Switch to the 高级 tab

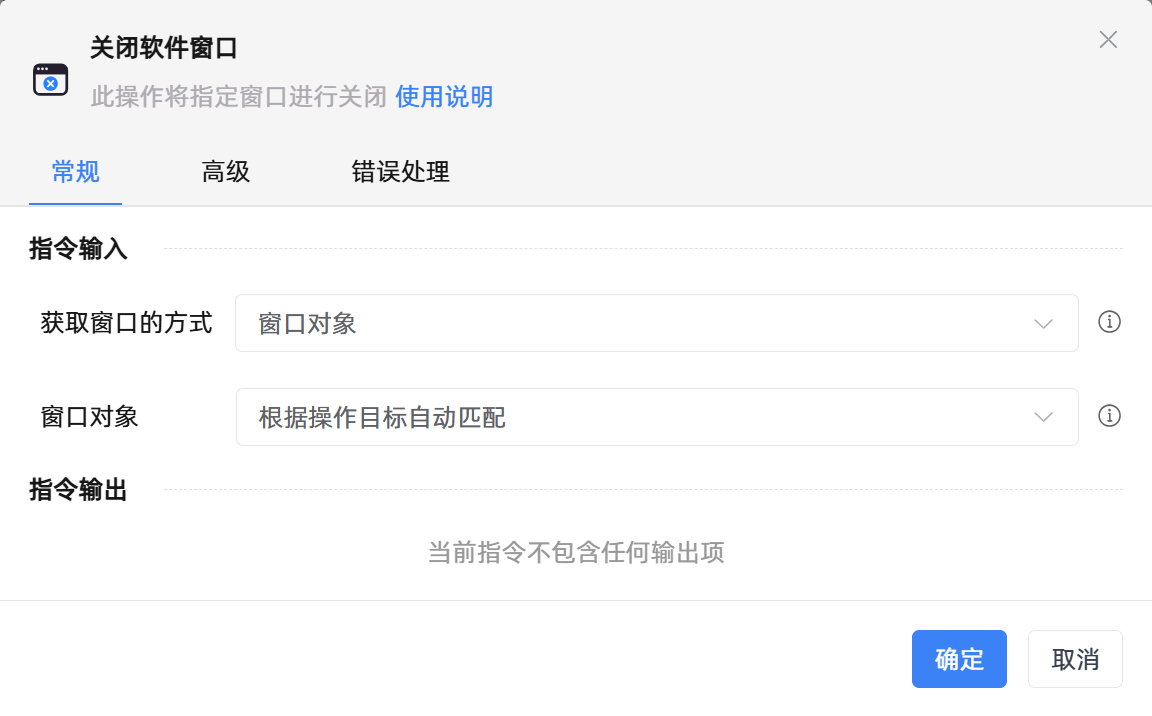click(225, 172)
